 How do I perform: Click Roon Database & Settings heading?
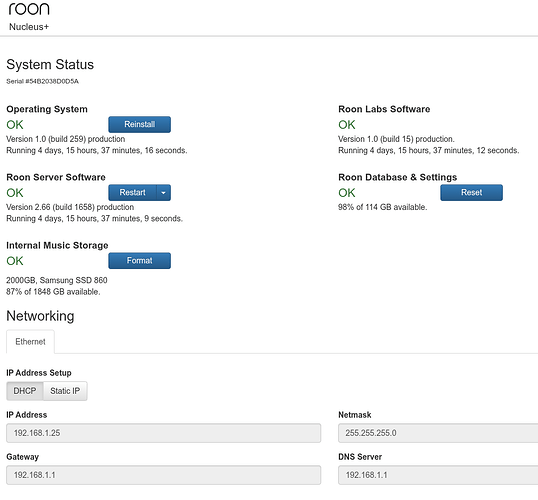tap(398, 177)
